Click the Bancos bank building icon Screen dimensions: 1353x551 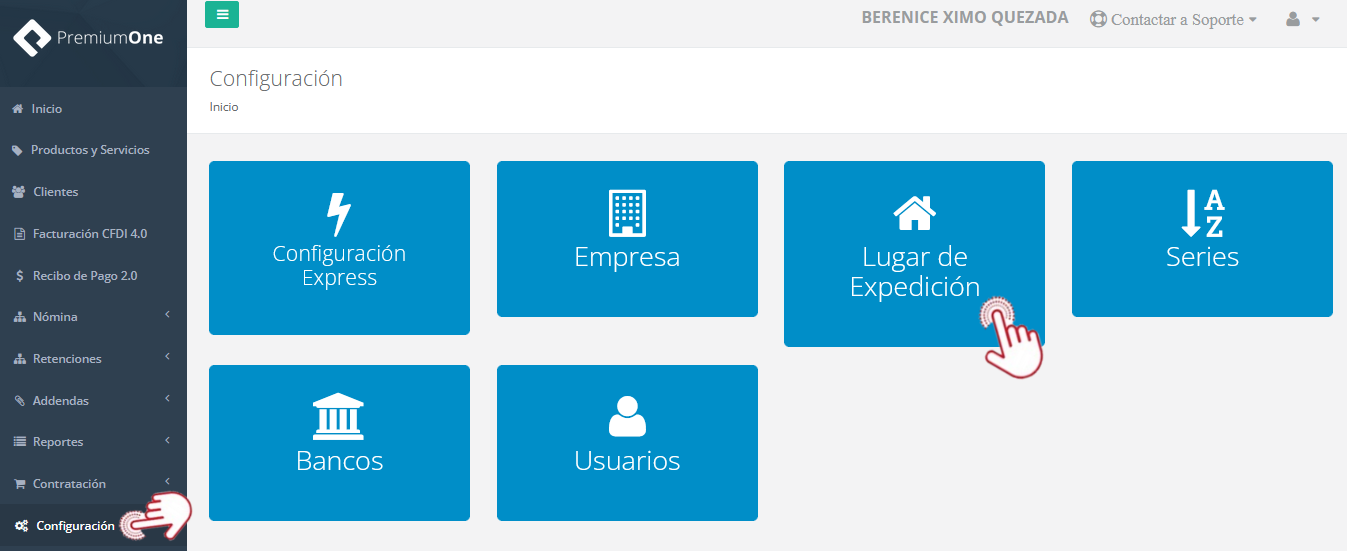339,417
